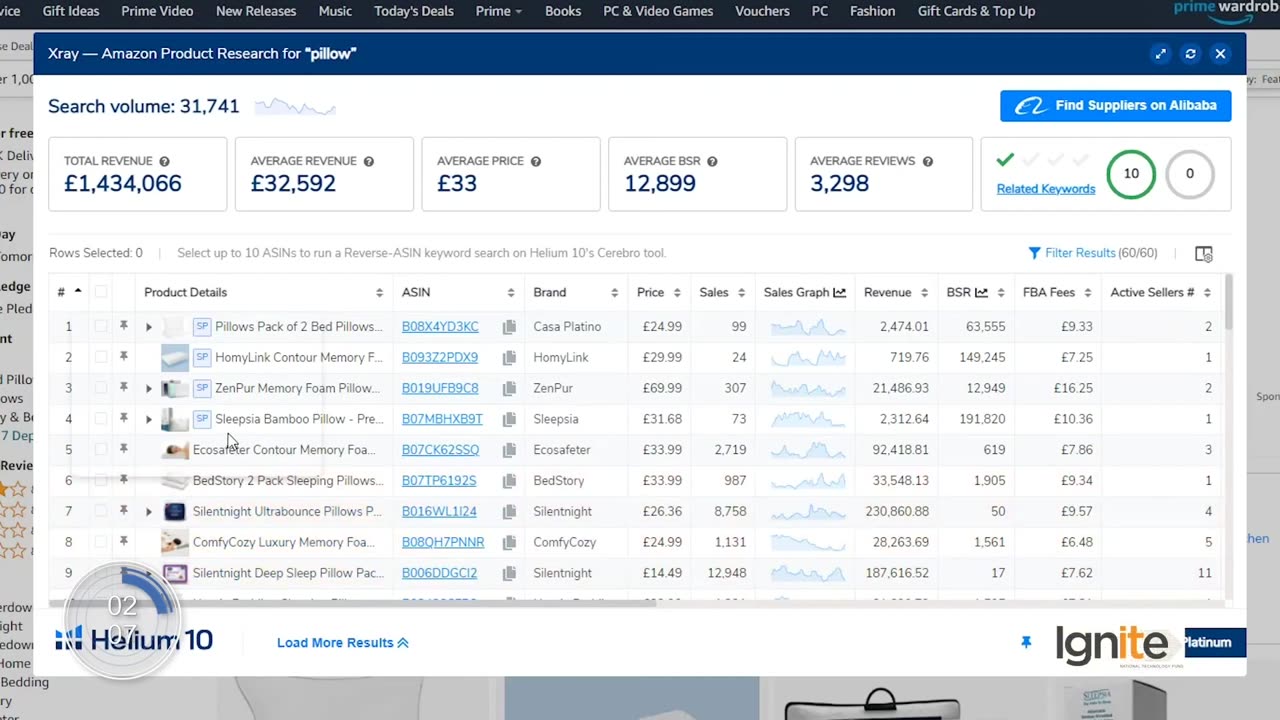The image size is (1280, 720).
Task: Select the row 3 ZenPur checkbox
Action: (x=101, y=388)
